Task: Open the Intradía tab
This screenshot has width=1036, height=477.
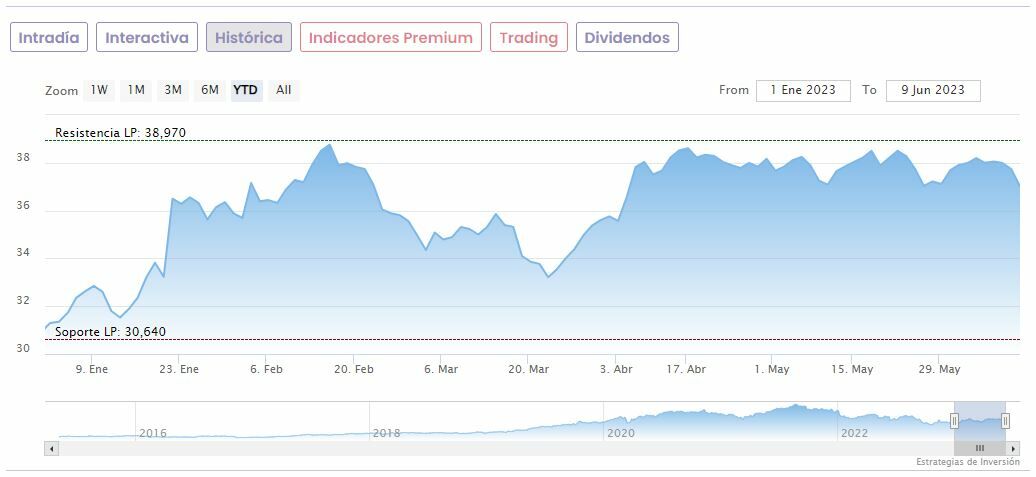Action: coord(49,38)
